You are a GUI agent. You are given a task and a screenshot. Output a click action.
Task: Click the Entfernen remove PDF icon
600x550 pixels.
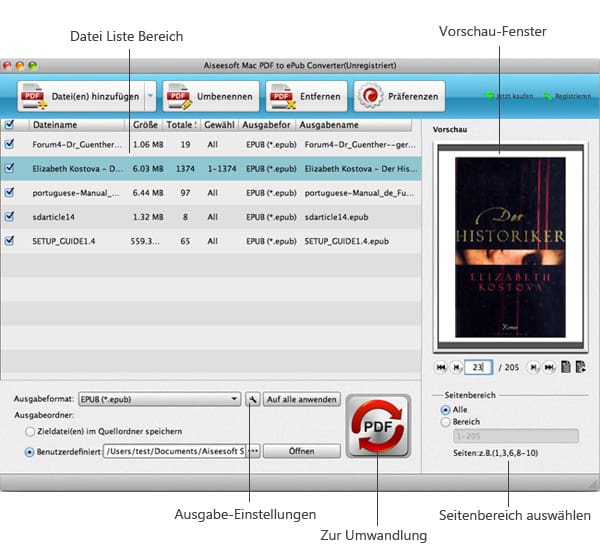pyautogui.click(x=280, y=97)
